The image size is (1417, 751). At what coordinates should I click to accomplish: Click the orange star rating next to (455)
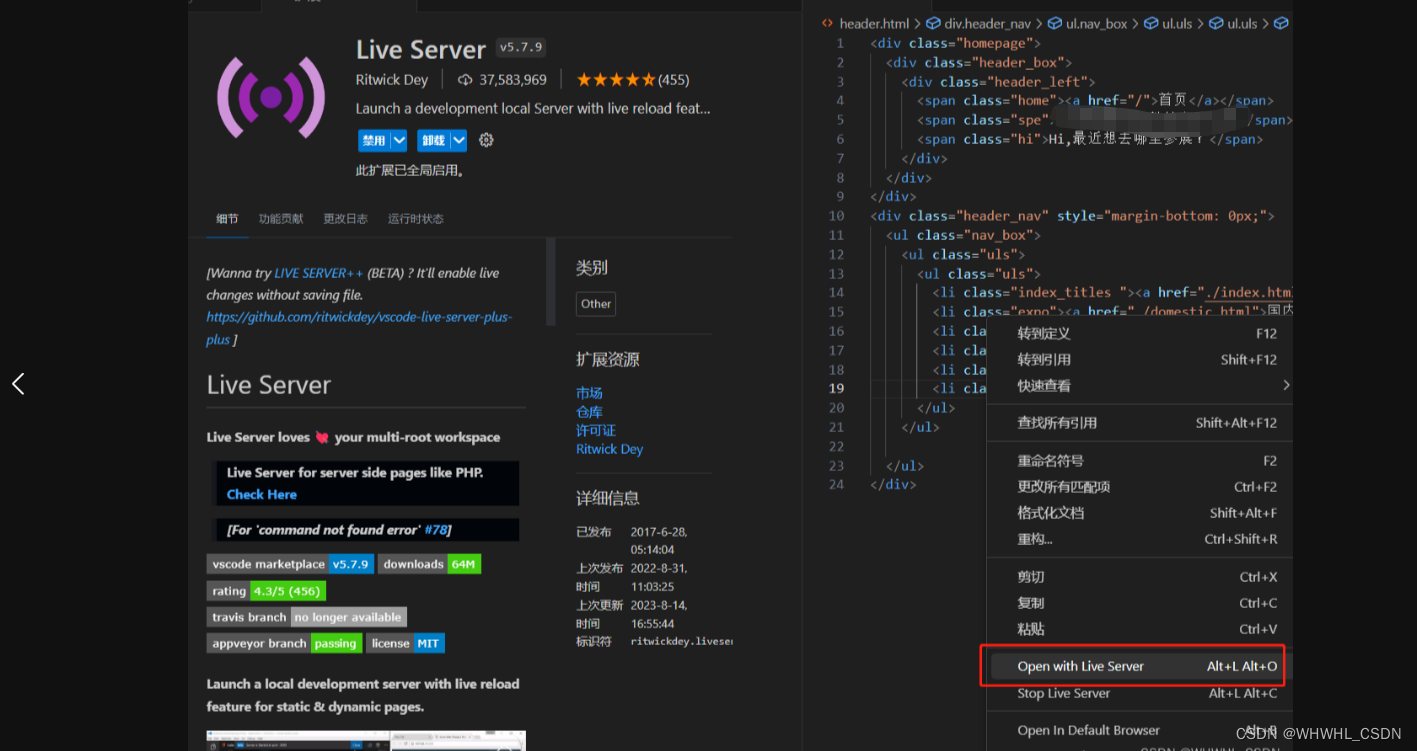click(x=616, y=79)
